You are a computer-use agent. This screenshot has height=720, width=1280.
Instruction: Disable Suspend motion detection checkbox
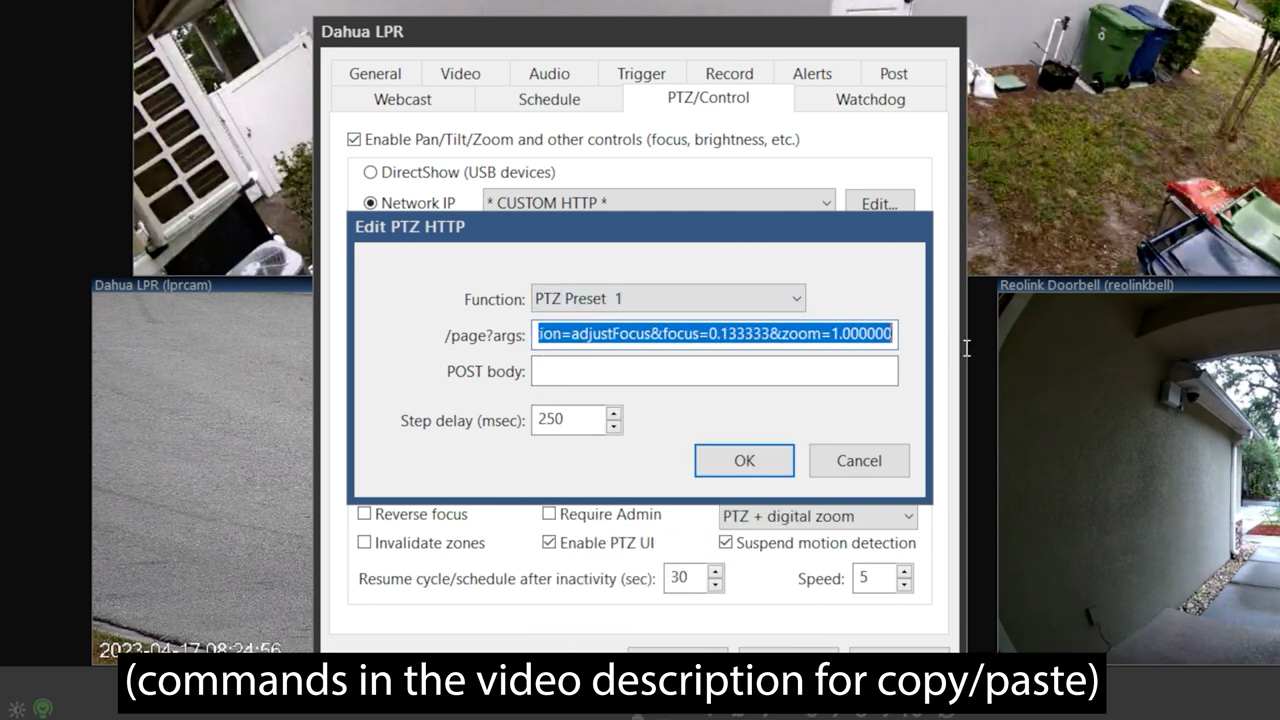726,543
